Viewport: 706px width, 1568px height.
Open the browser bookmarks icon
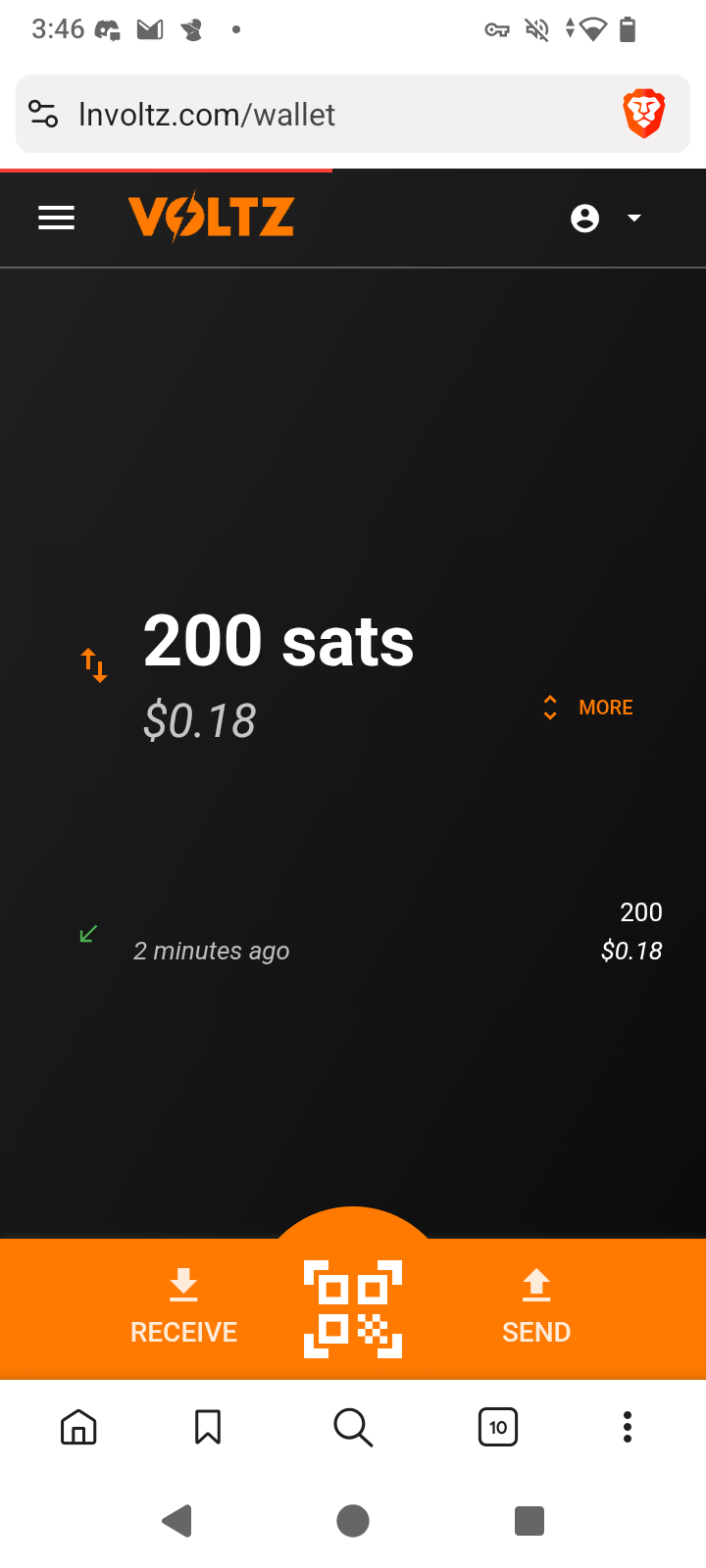coord(208,1427)
